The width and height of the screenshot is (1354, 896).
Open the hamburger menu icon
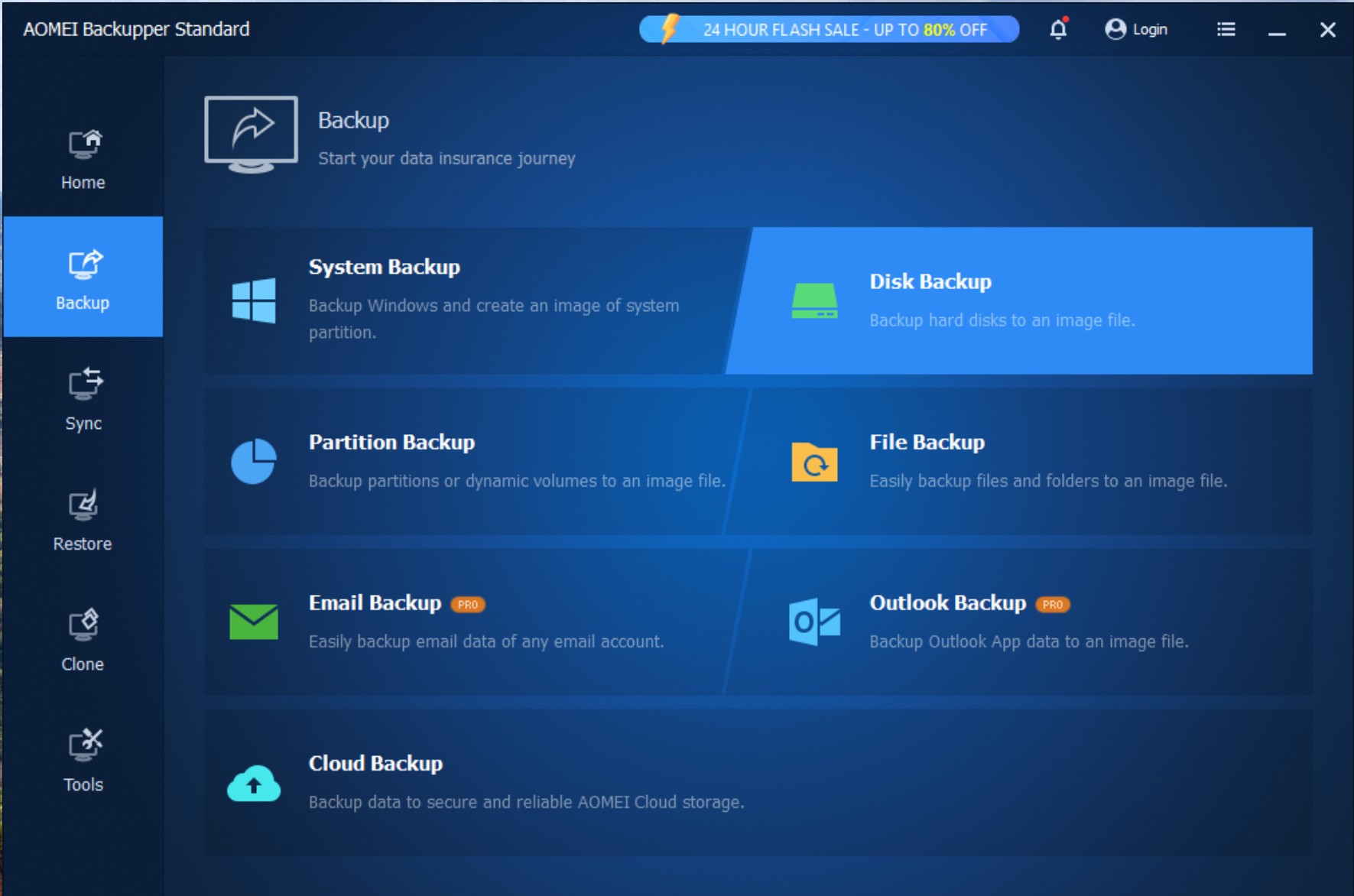(x=1226, y=29)
